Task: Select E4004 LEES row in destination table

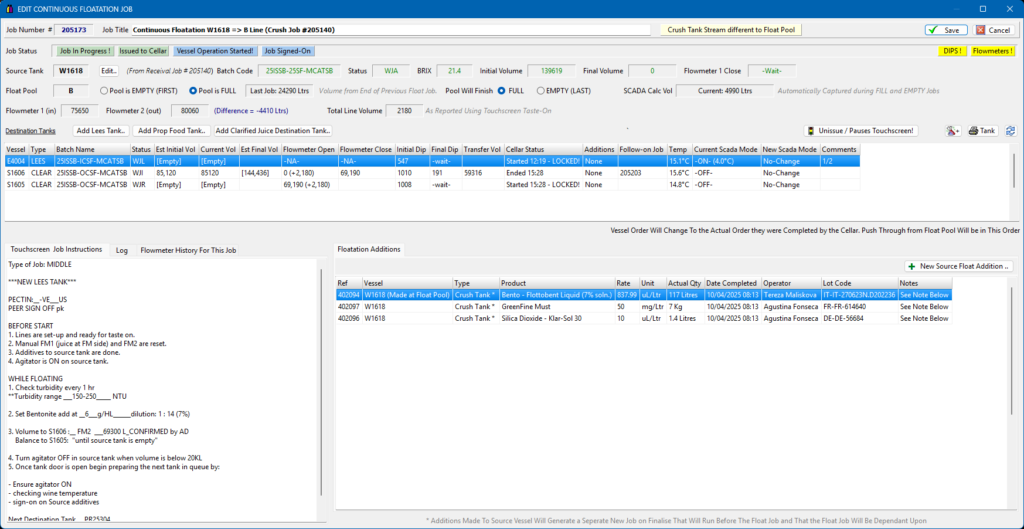Action: click(432, 160)
